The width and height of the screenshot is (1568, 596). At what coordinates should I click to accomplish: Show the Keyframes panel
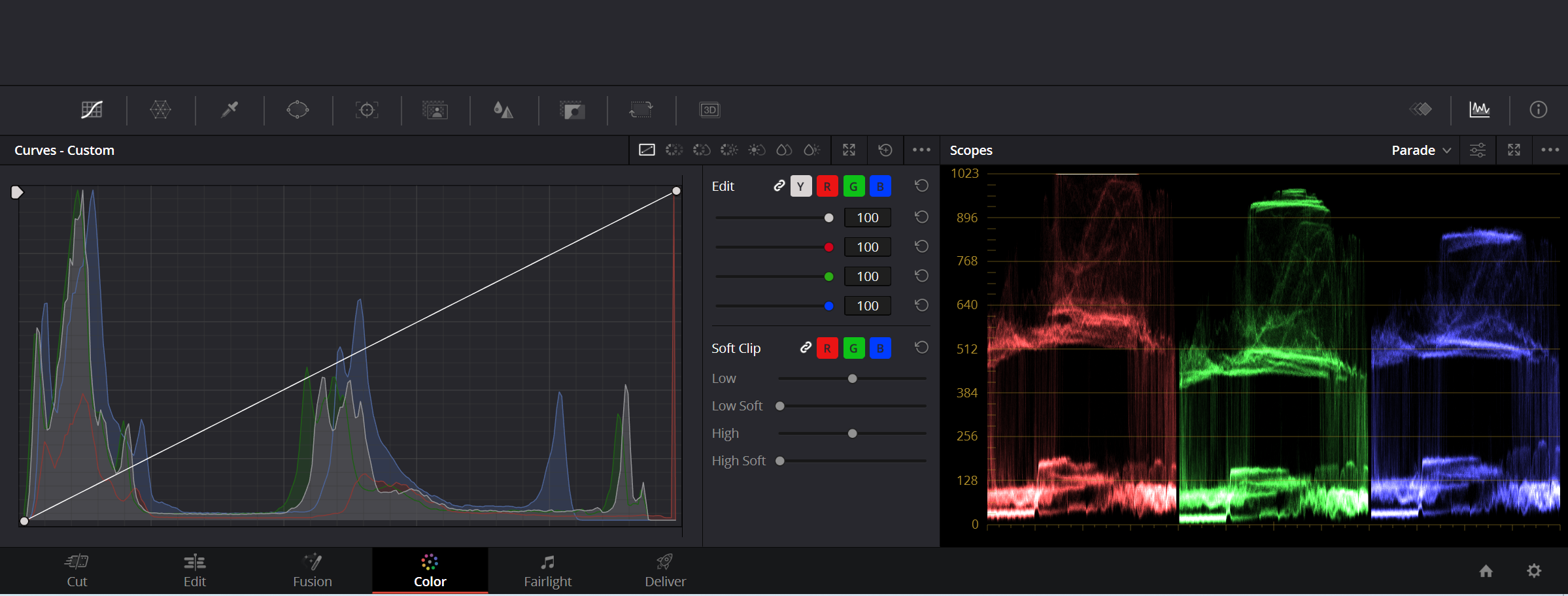1421,109
